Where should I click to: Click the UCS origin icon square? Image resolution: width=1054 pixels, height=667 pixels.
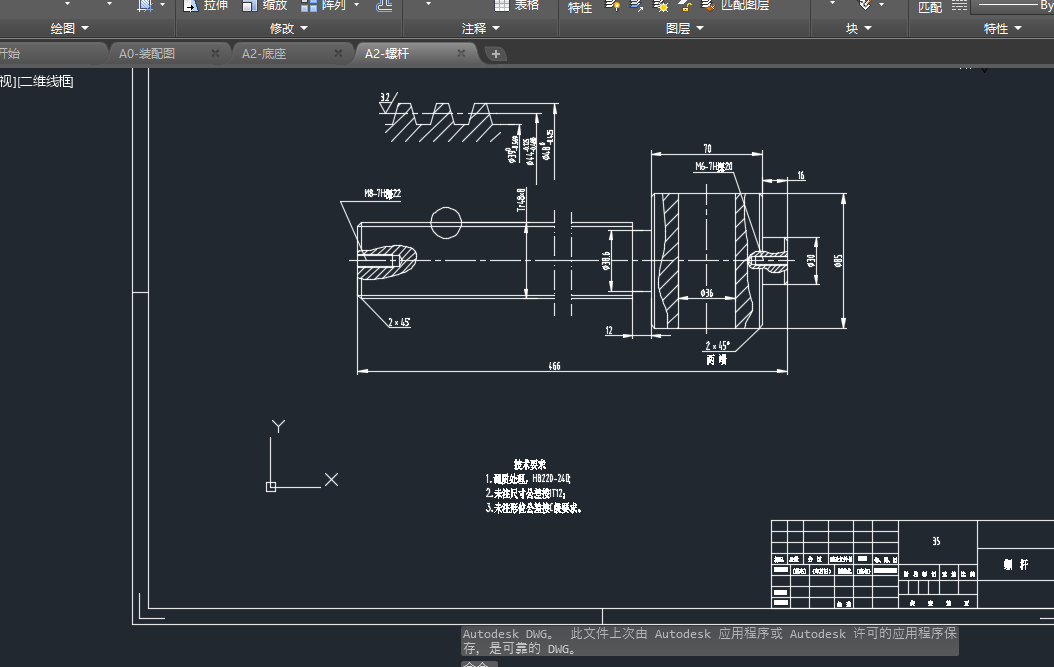(x=271, y=487)
